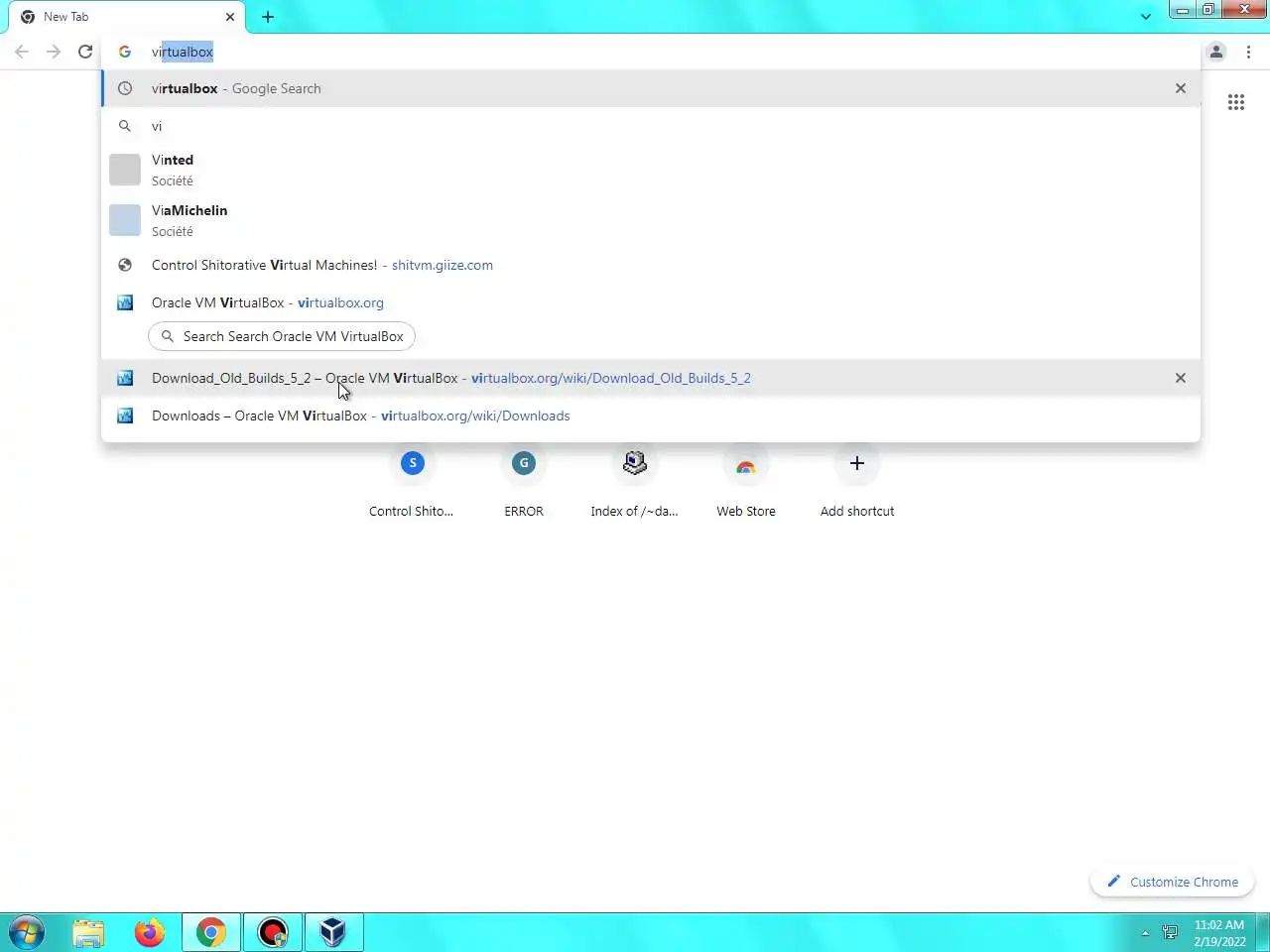
Task: Click the network tray icon
Action: click(x=1170, y=933)
